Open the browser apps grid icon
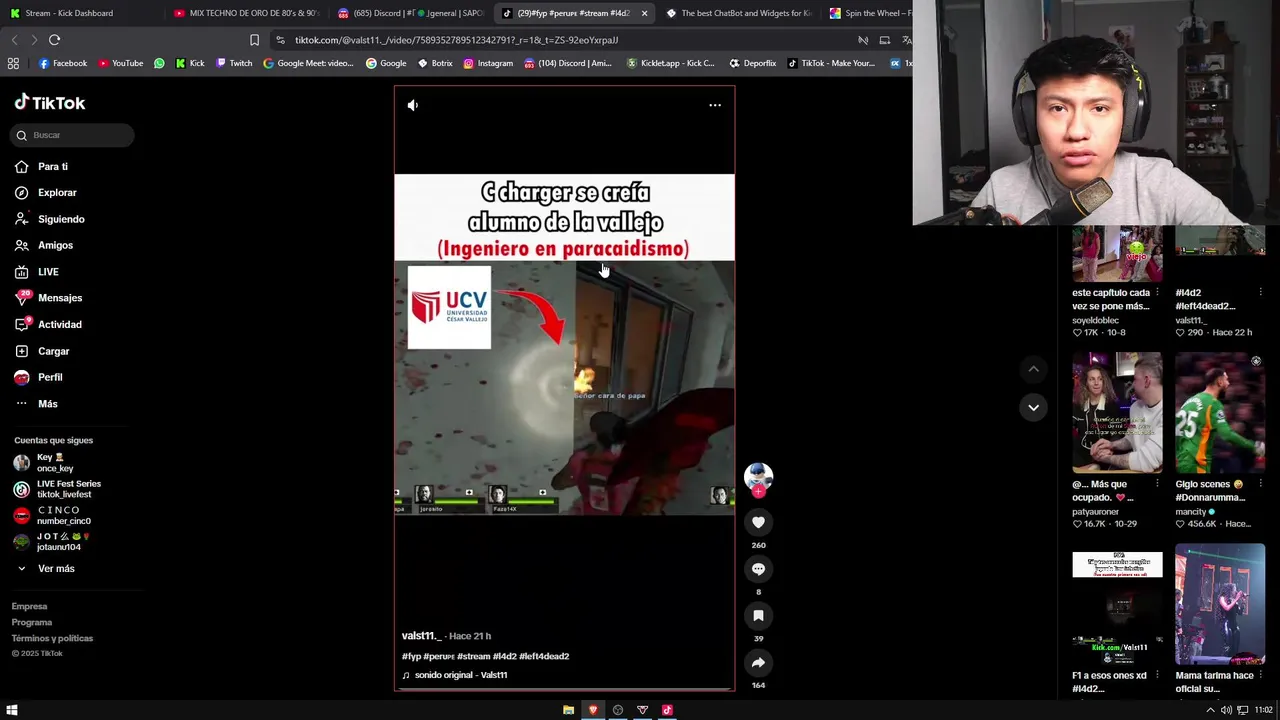1280x720 pixels. click(x=13, y=63)
